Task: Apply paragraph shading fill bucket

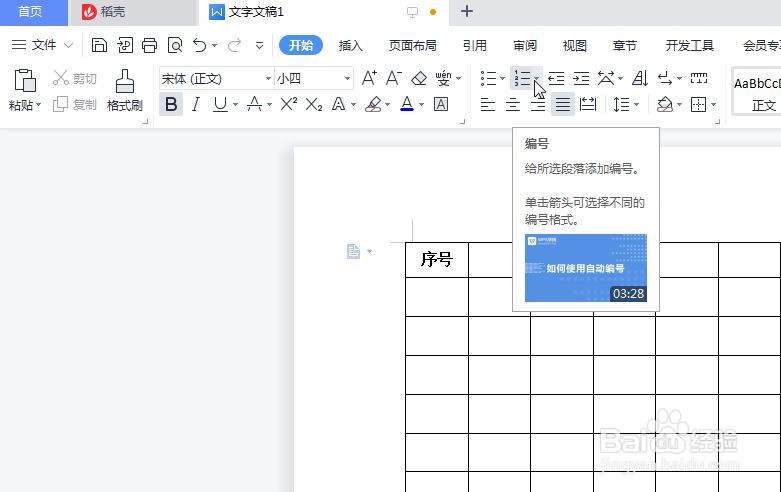Action: pyautogui.click(x=664, y=105)
